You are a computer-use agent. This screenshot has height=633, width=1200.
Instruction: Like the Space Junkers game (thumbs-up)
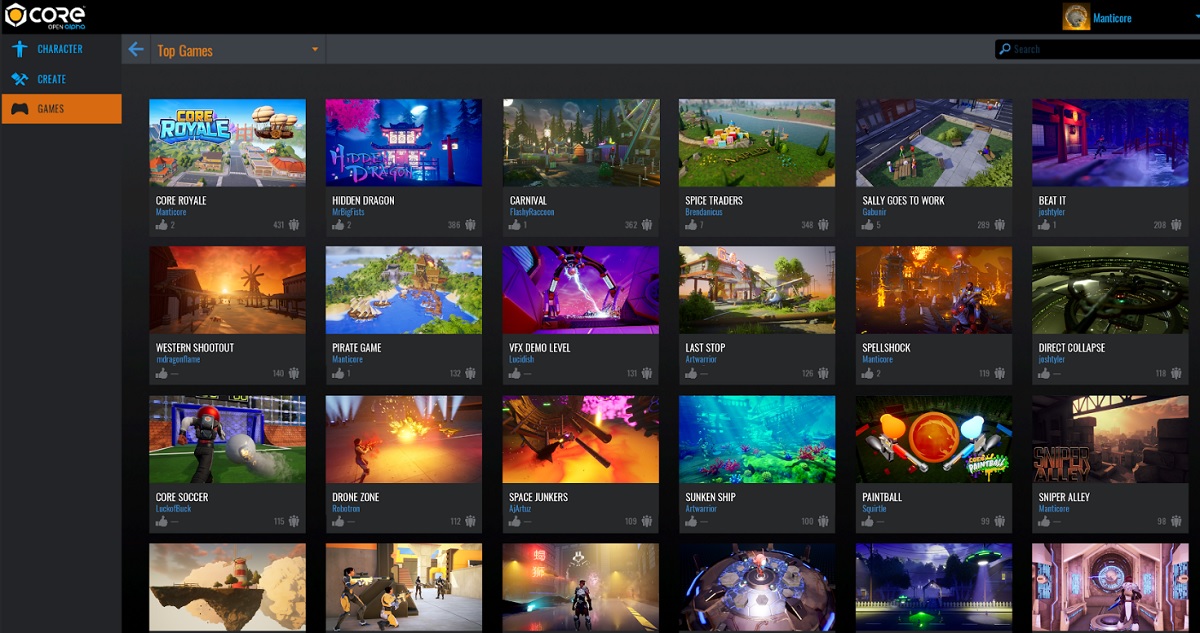click(515, 521)
